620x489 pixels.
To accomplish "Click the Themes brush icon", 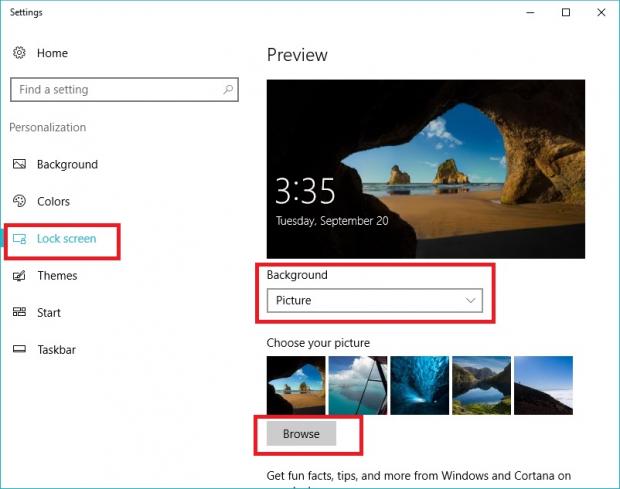I will point(19,275).
